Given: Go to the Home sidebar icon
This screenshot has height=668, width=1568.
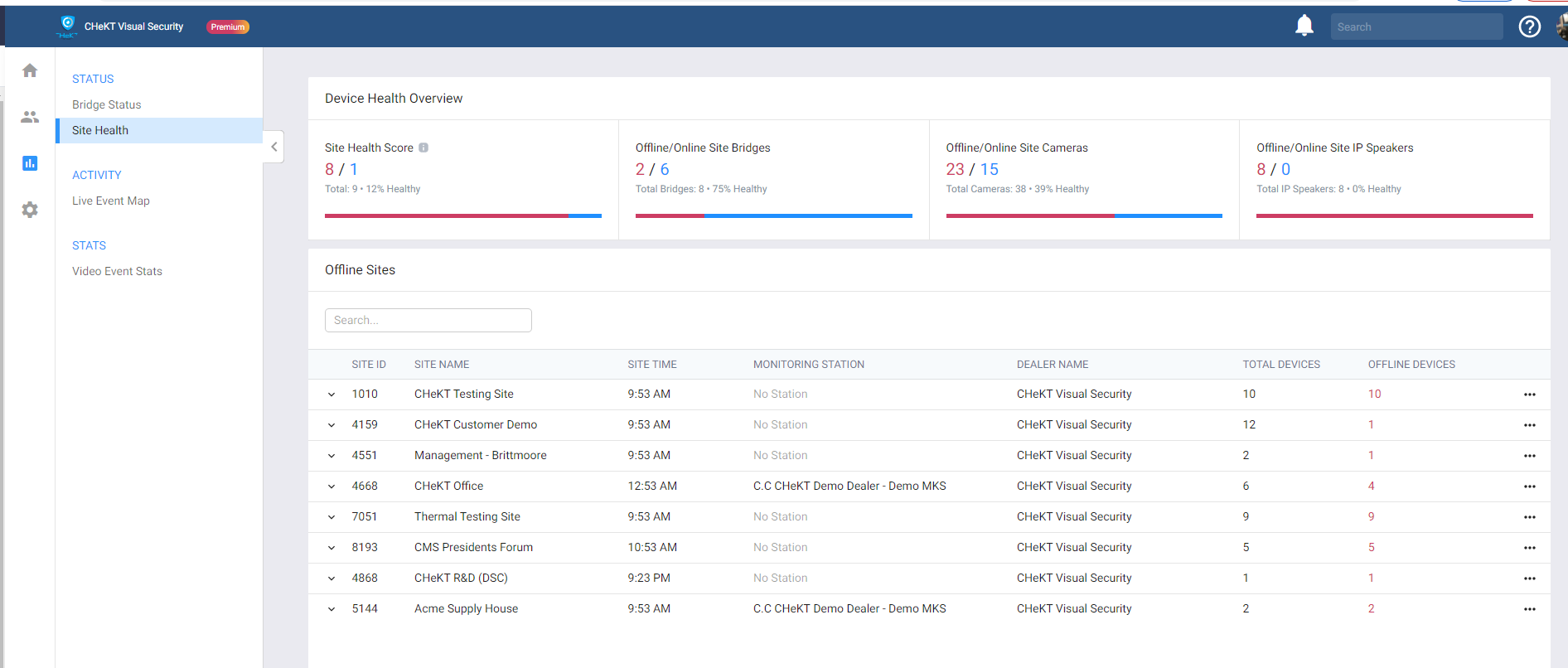Looking at the screenshot, I should click(30, 70).
